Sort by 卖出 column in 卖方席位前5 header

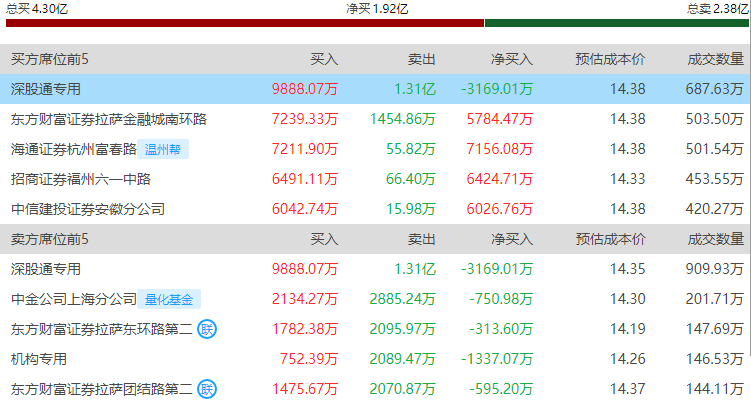coord(421,239)
